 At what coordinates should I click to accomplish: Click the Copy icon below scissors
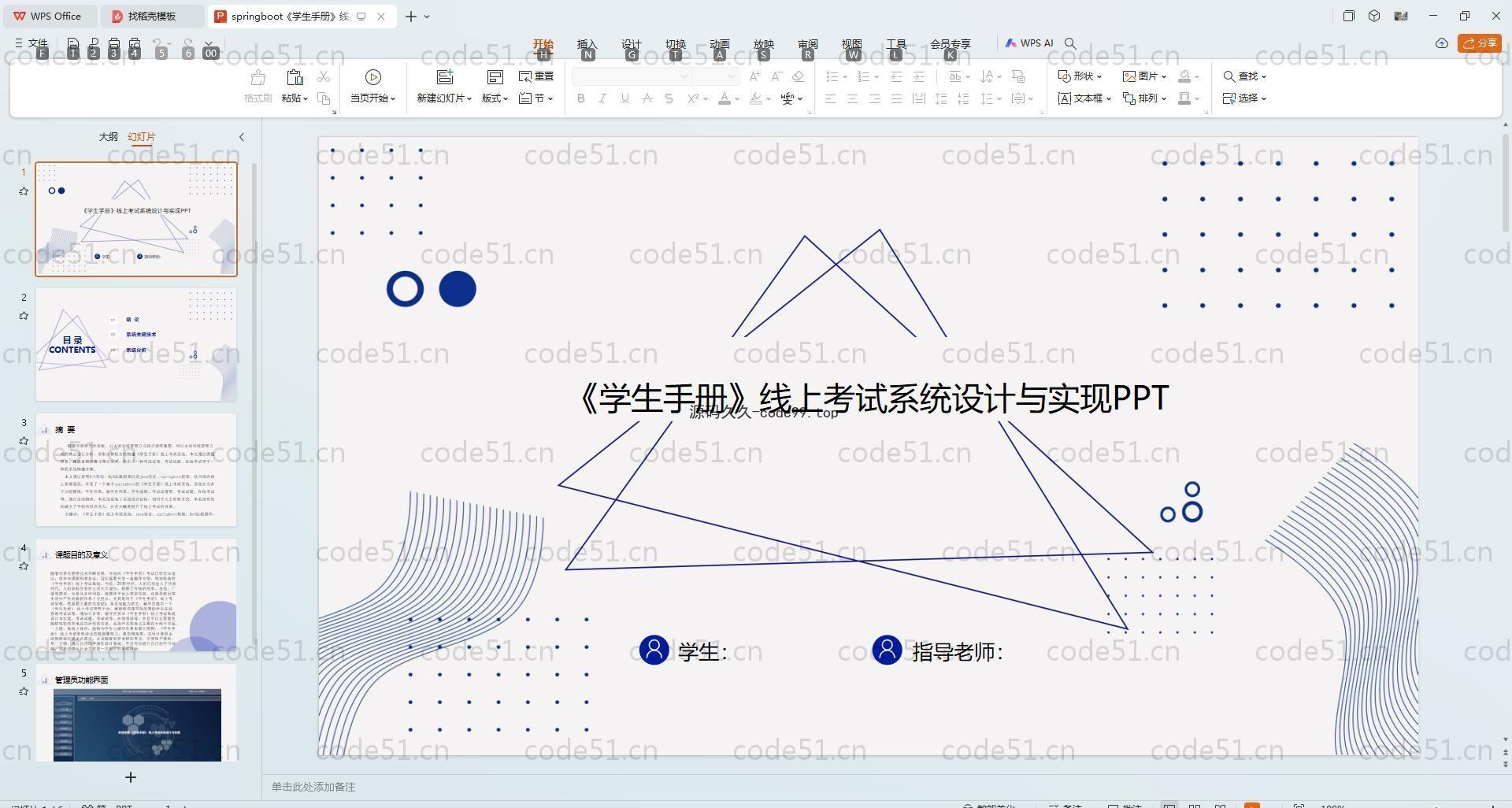[x=324, y=98]
